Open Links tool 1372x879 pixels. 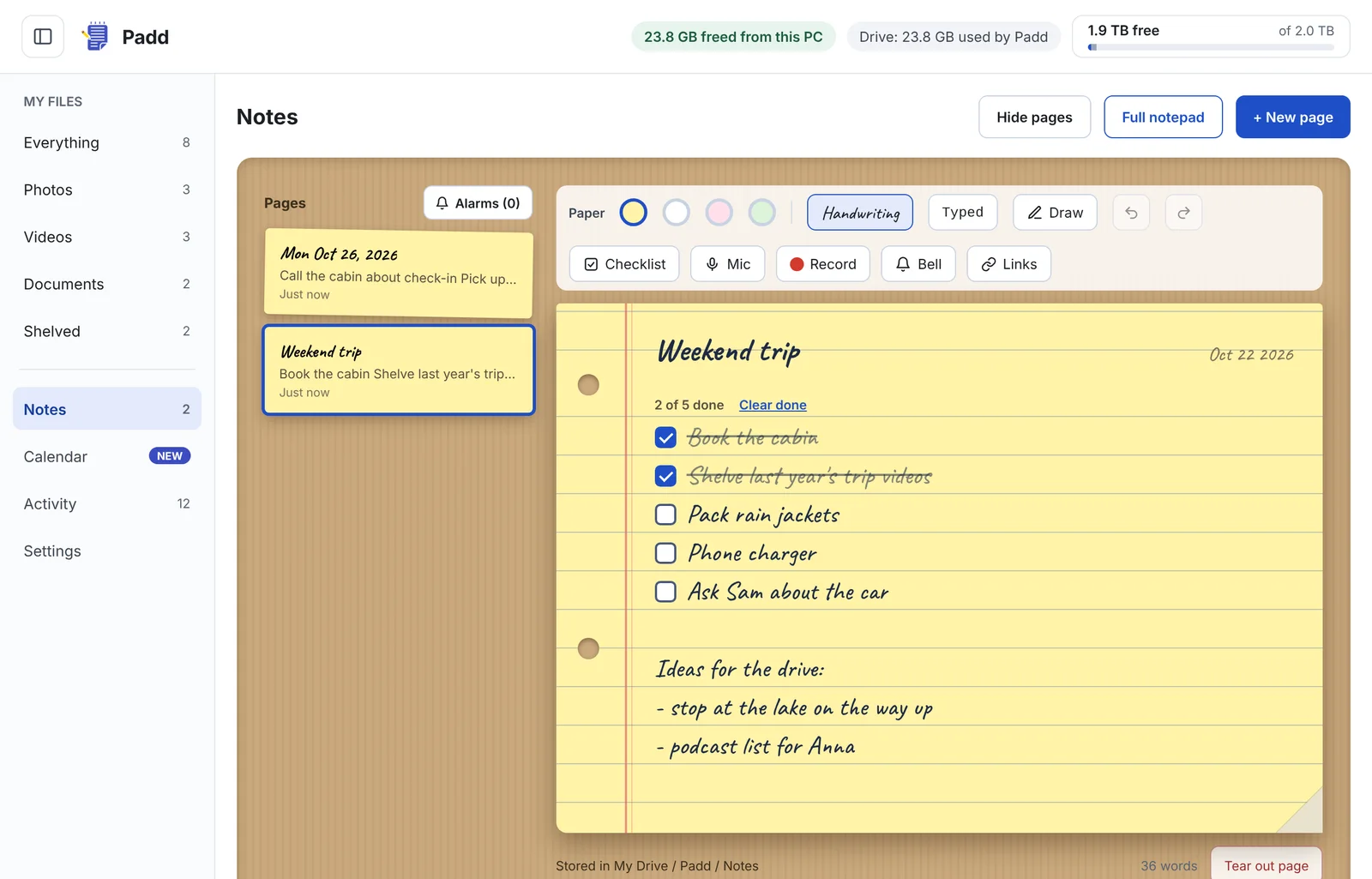1009,264
